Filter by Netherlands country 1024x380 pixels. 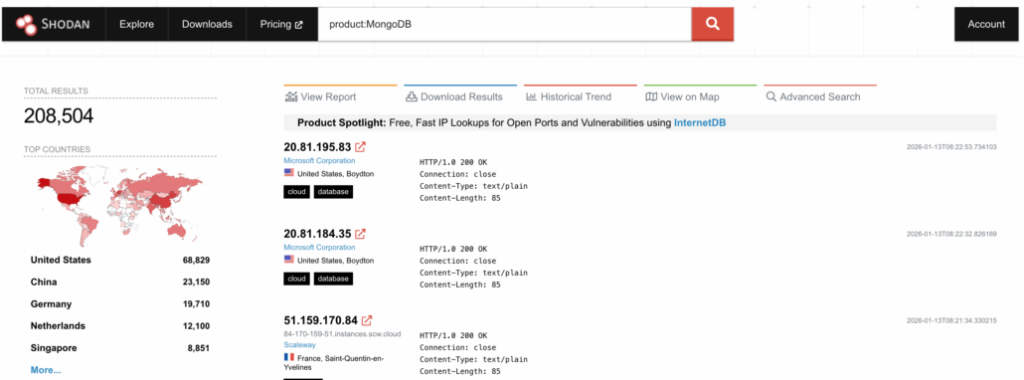click(x=58, y=326)
